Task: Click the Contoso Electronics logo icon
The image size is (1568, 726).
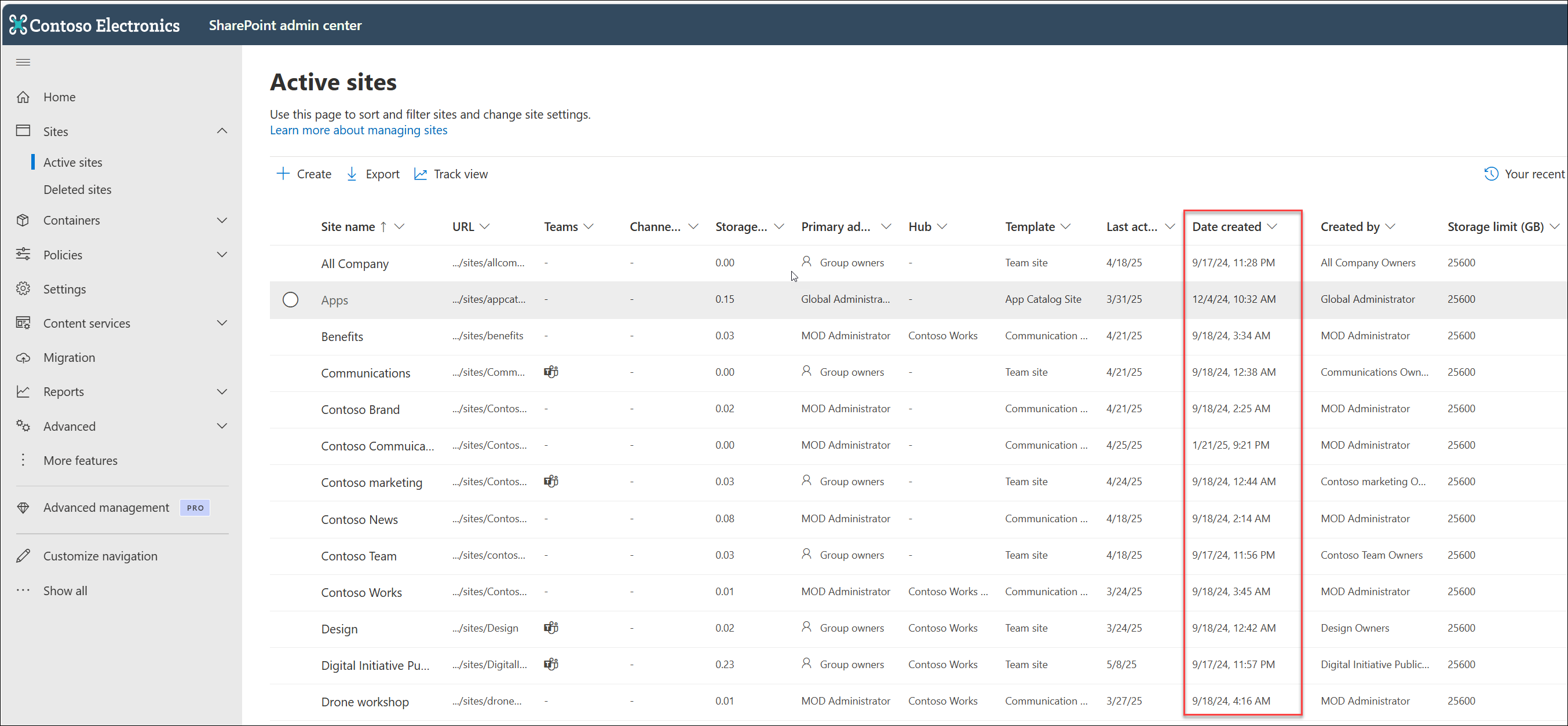Action: tap(19, 24)
